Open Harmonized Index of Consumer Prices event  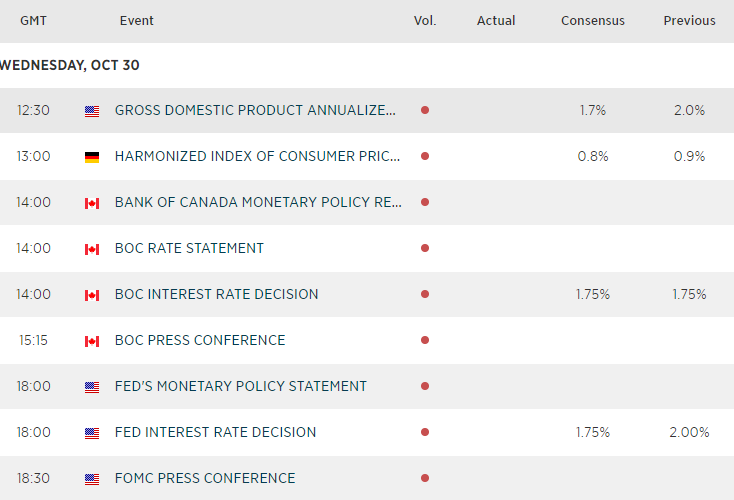[x=258, y=157]
